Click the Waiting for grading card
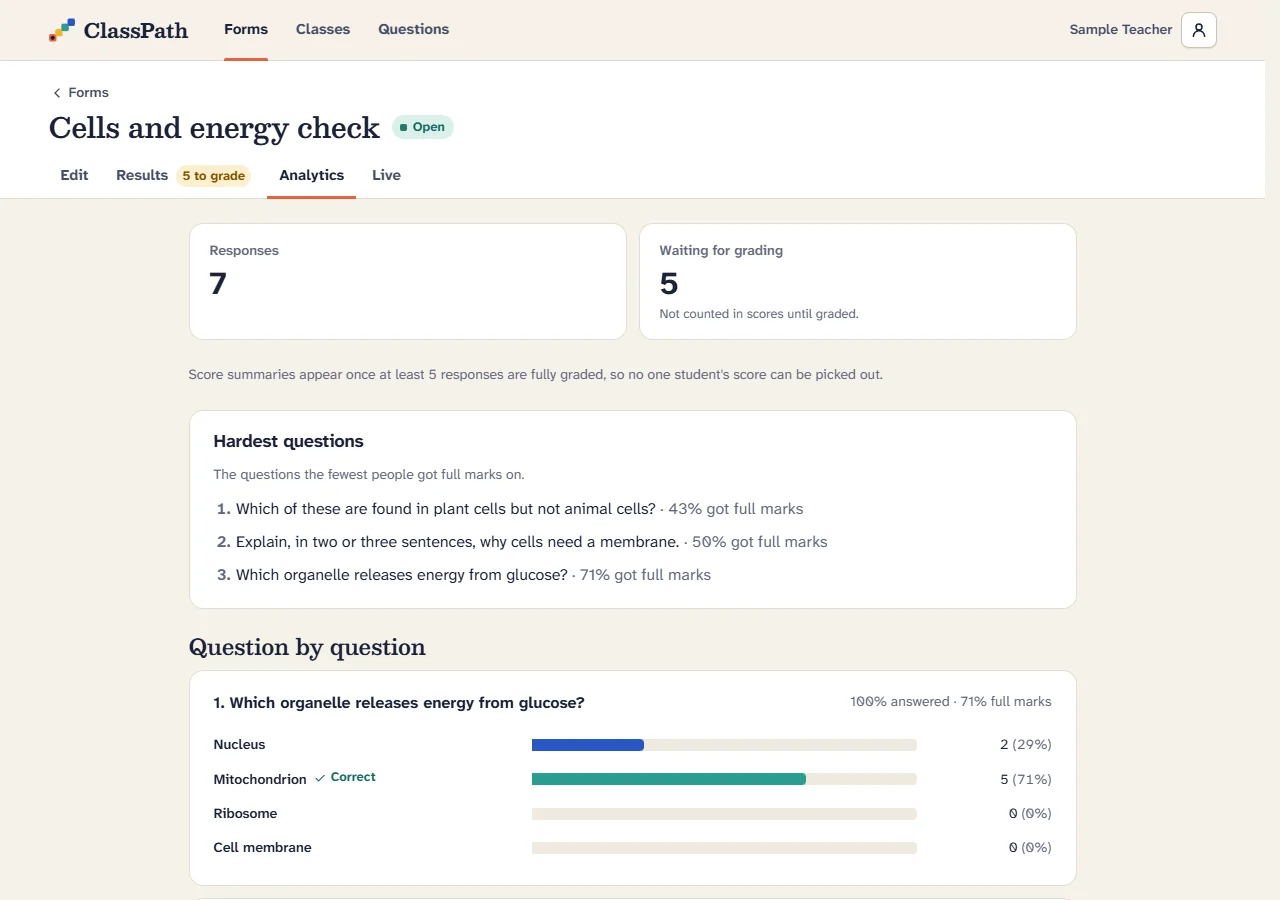The height and width of the screenshot is (900, 1280). click(x=858, y=281)
